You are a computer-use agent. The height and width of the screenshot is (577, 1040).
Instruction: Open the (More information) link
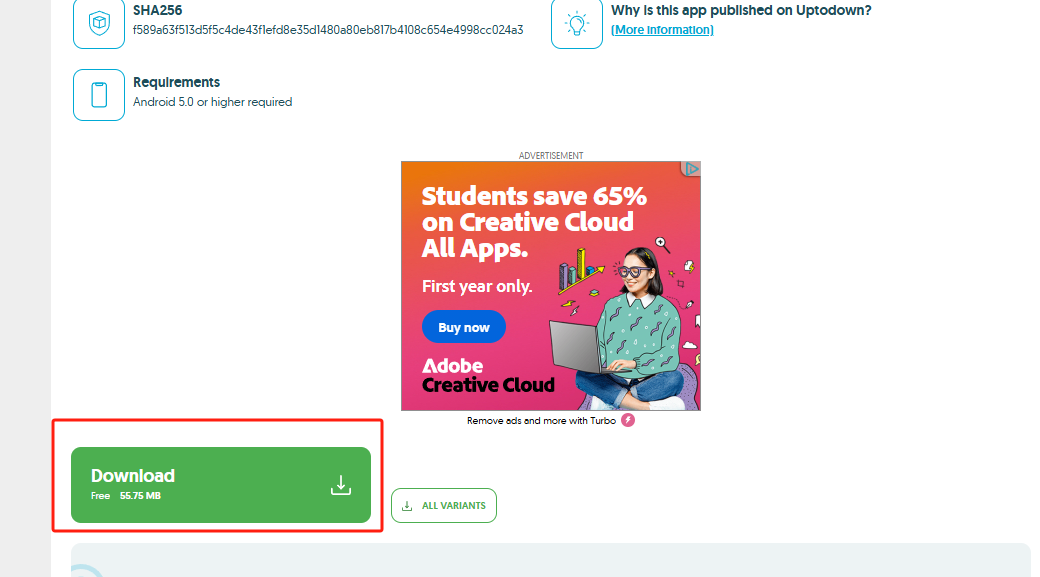[662, 30]
